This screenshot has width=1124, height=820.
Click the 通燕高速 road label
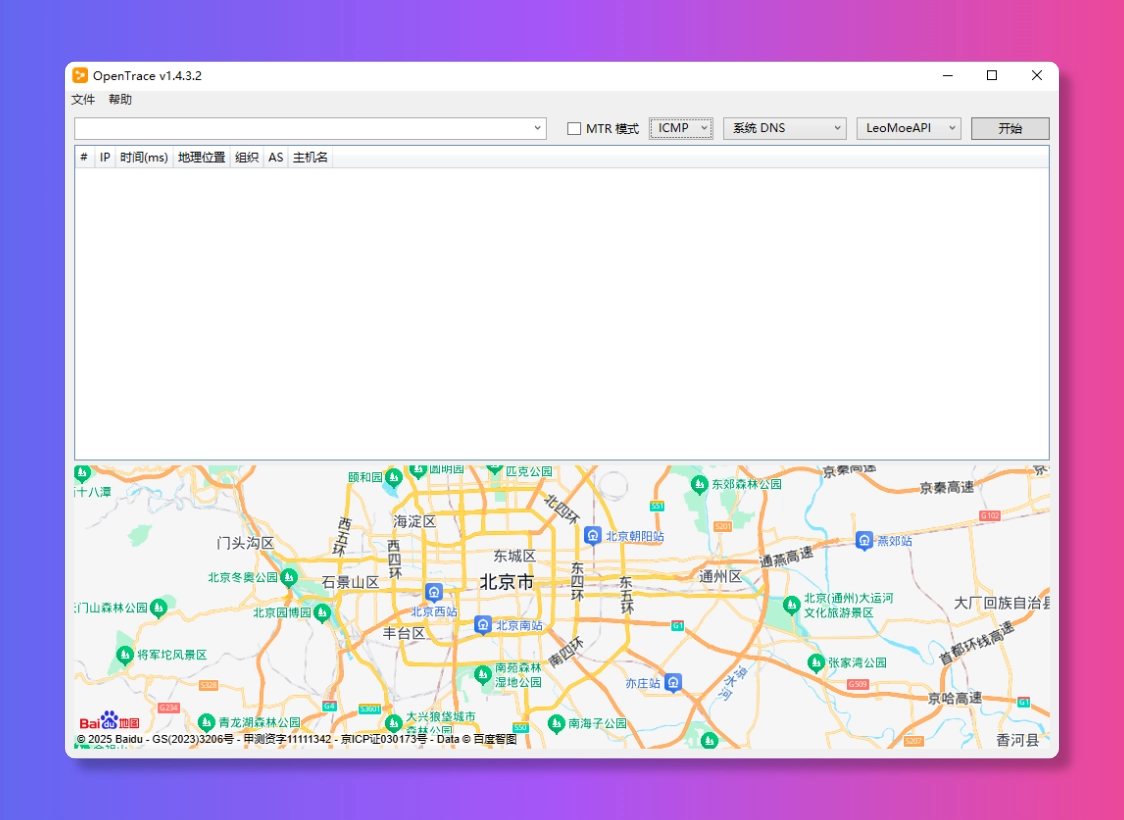point(787,557)
